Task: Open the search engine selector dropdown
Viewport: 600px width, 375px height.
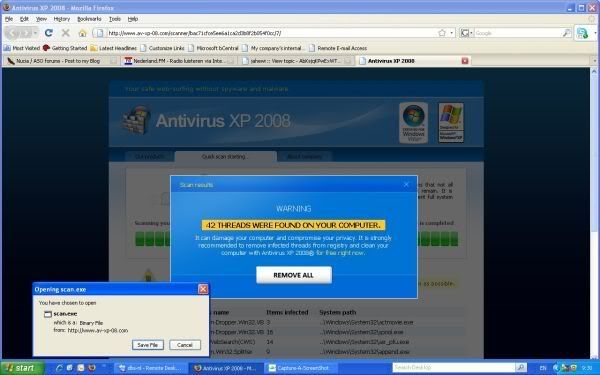Action: pyautogui.click(x=466, y=33)
